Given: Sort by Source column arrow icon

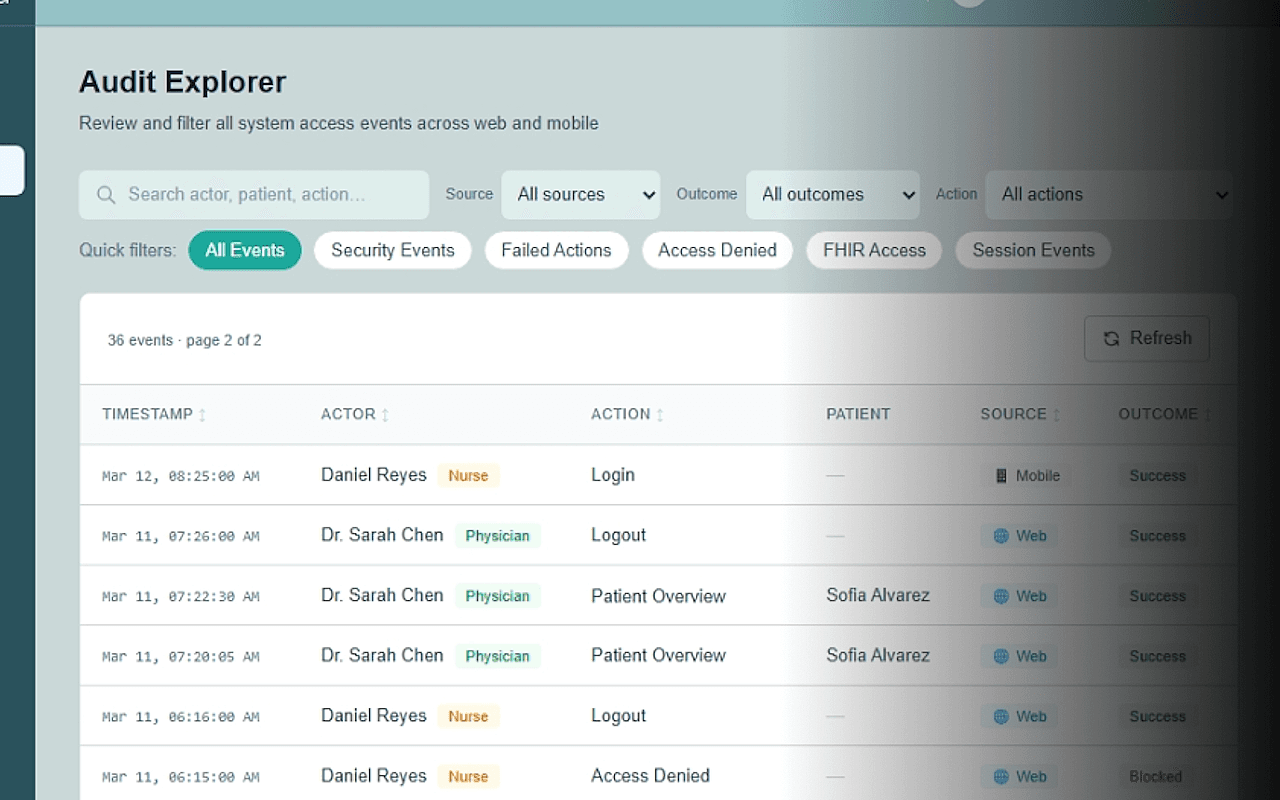Looking at the screenshot, I should (x=1057, y=415).
